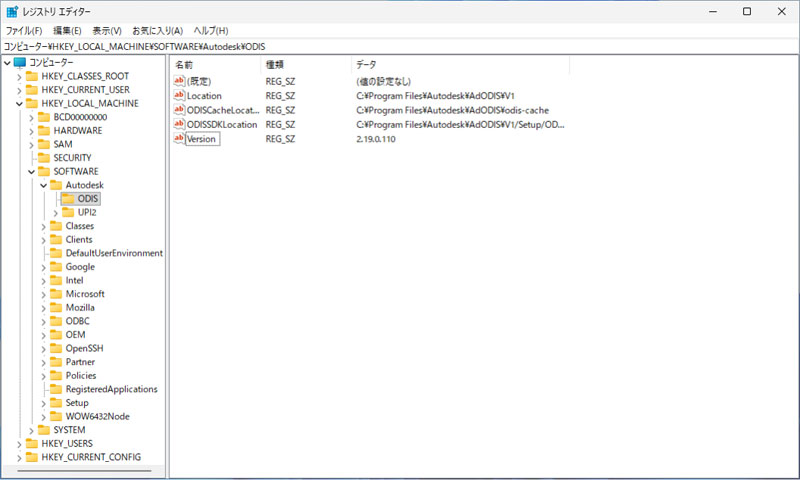800x480 pixels.
Task: Click the データ column header
Action: pos(366,64)
